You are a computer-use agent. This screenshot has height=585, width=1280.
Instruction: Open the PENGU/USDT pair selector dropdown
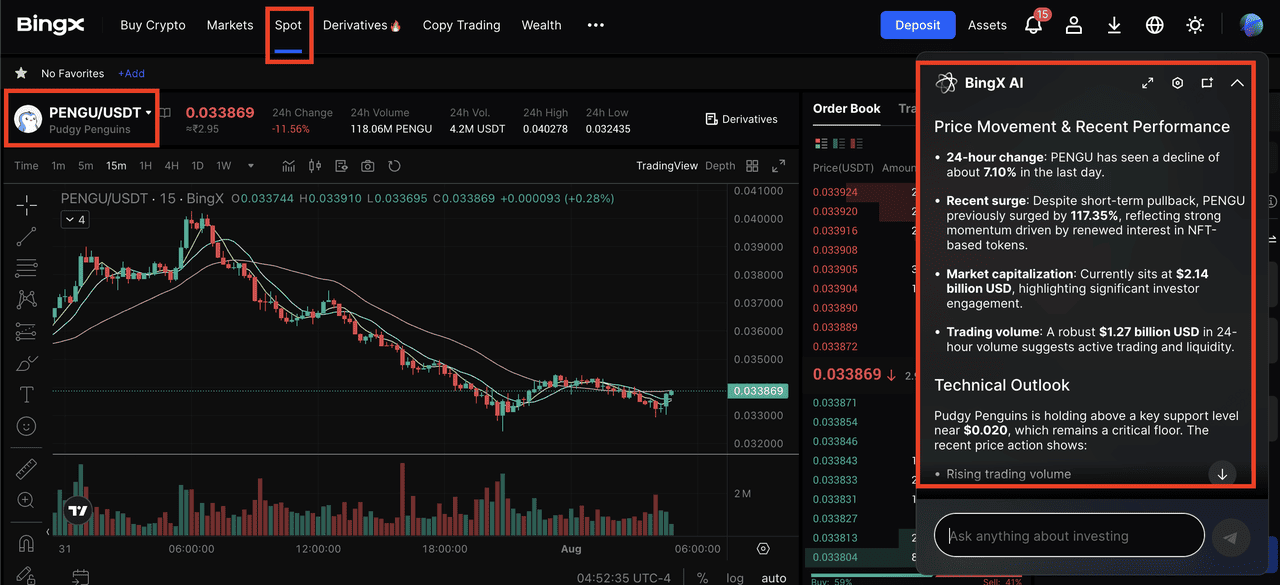point(99,112)
